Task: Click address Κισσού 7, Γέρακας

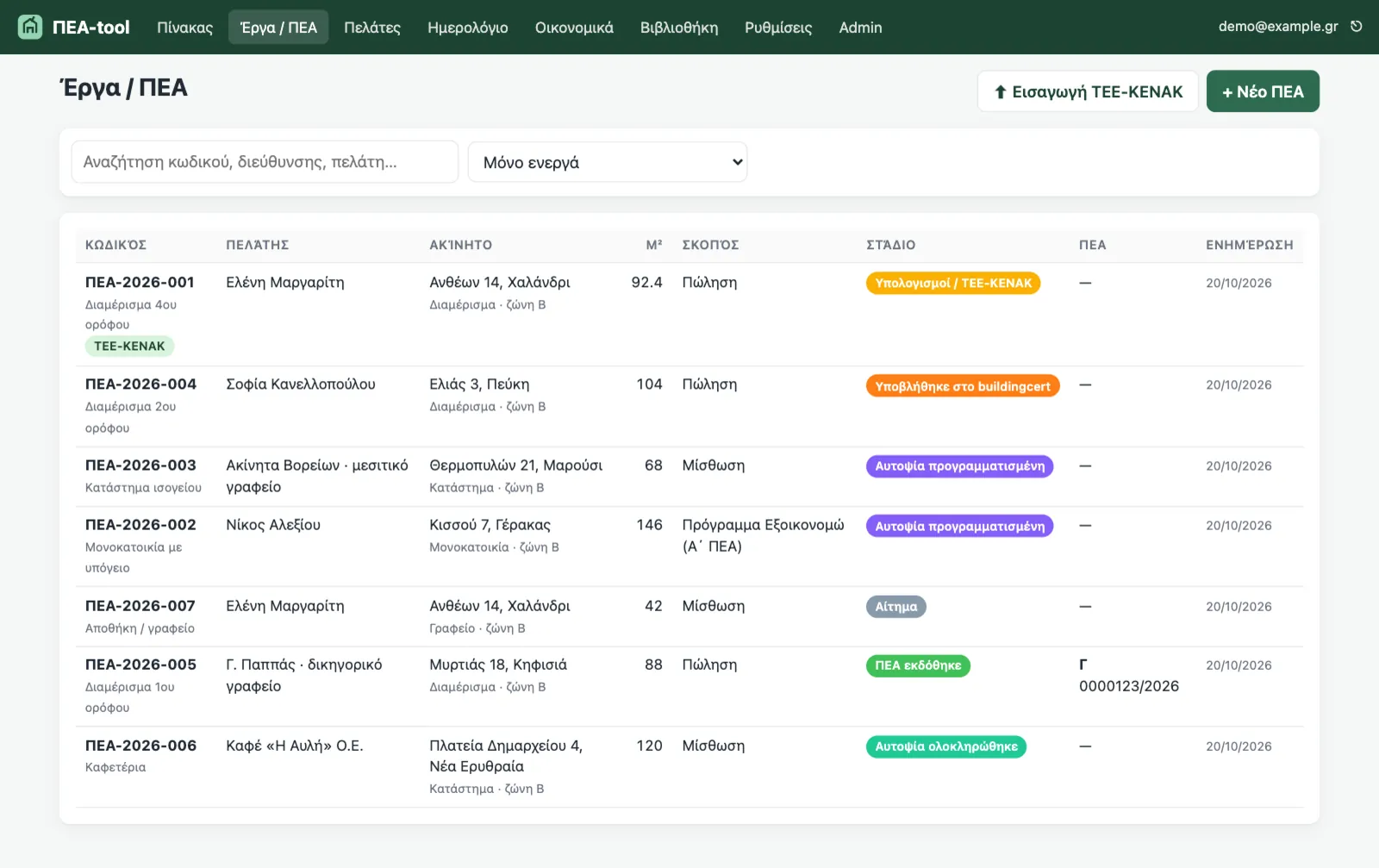Action: (490, 525)
